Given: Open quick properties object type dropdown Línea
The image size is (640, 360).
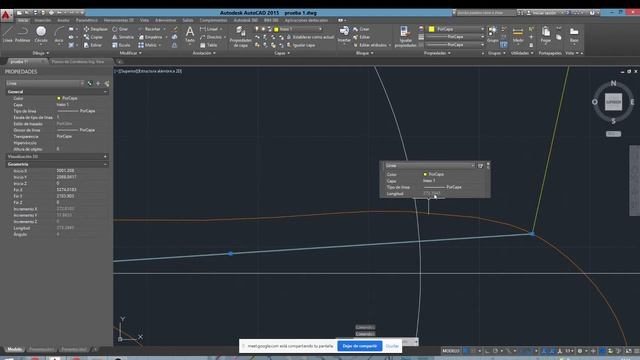Looking at the screenshot, I should point(429,166).
